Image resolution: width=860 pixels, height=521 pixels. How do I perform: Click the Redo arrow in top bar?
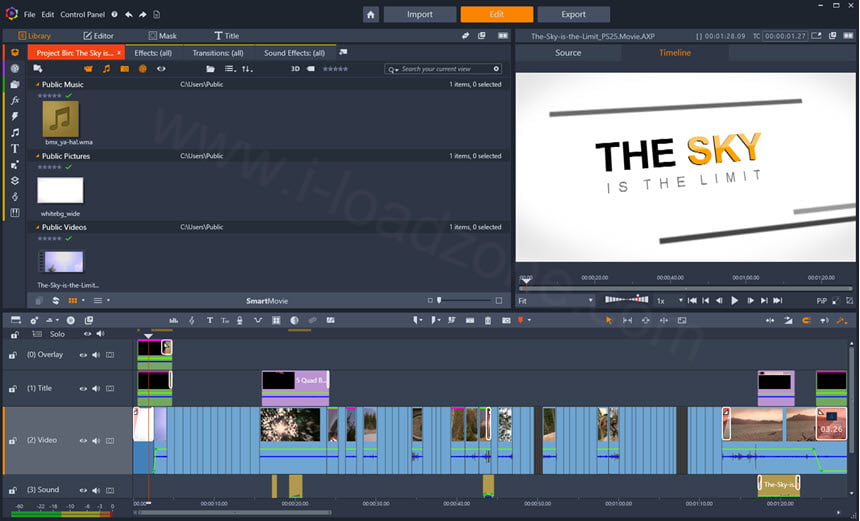(143, 14)
